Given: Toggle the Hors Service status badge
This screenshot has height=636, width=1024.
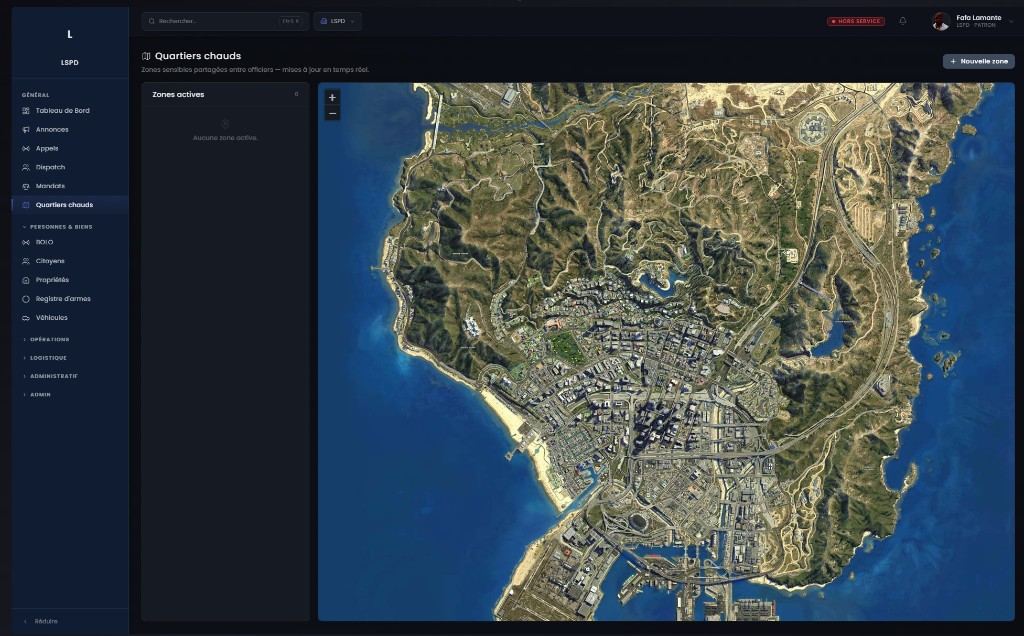Looking at the screenshot, I should click(x=856, y=21).
